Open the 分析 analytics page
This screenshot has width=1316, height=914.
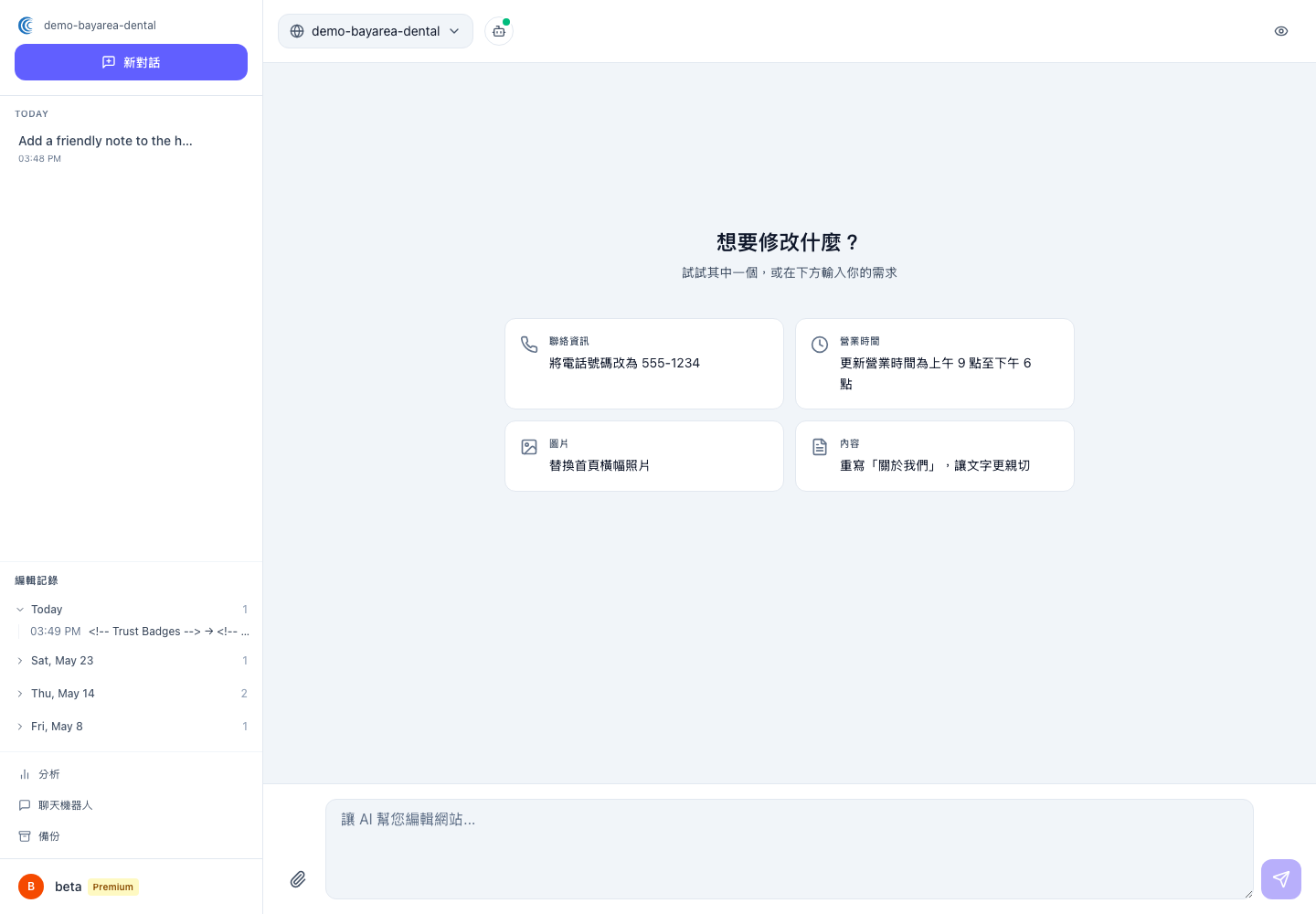[x=131, y=774]
